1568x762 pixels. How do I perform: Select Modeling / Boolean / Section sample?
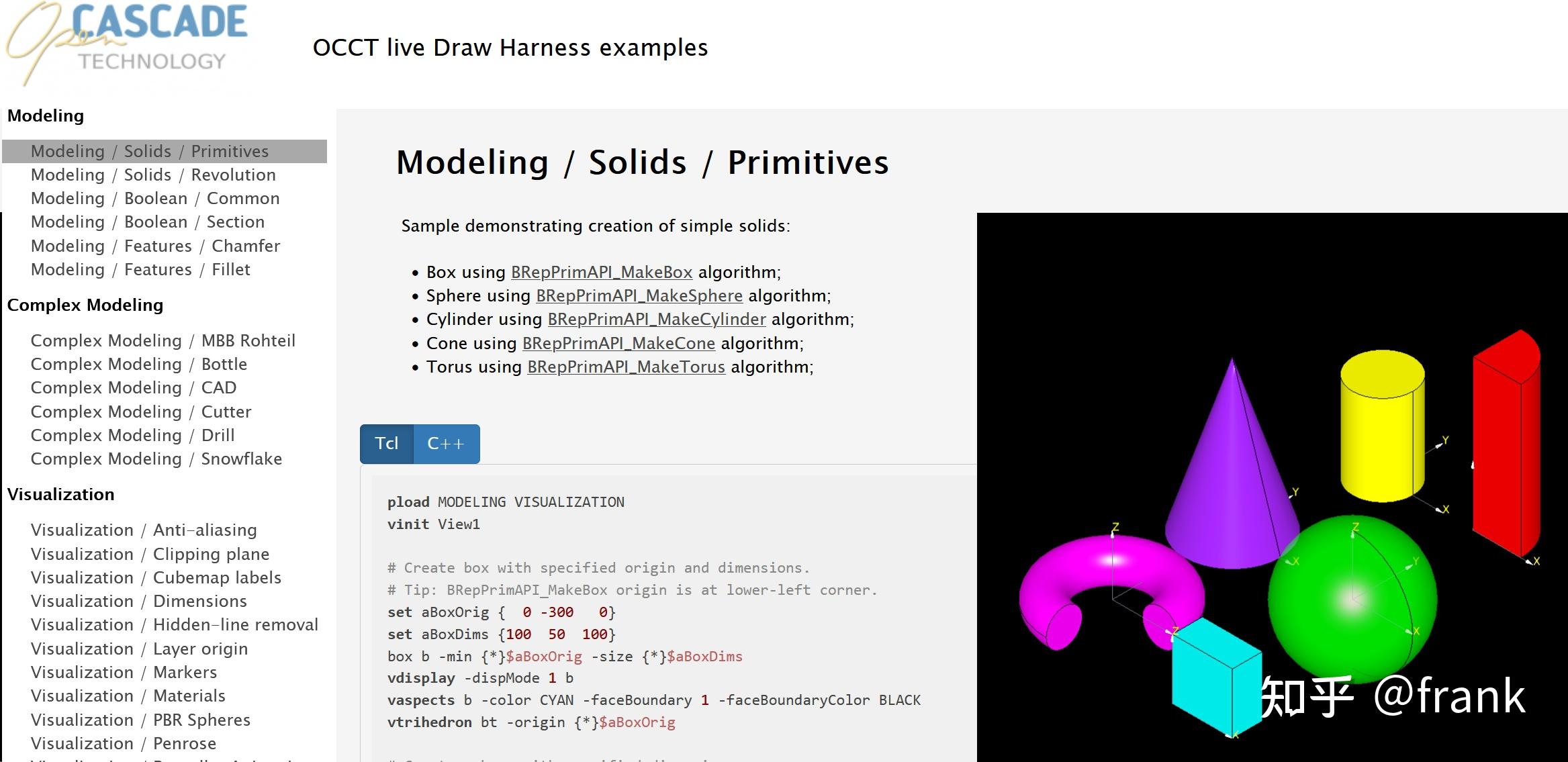click(x=147, y=222)
